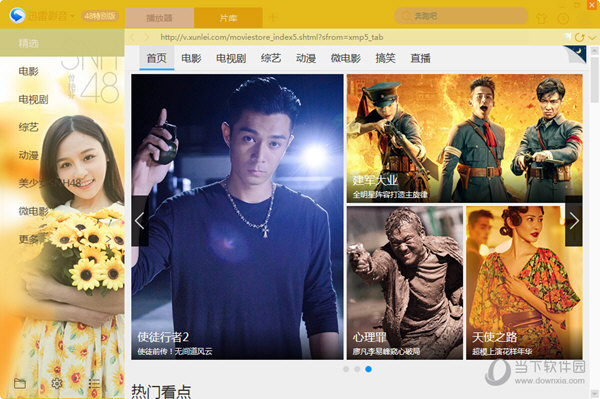Select 美少女SNH48 in the left sidebar
The image size is (600, 399).
coord(50,183)
